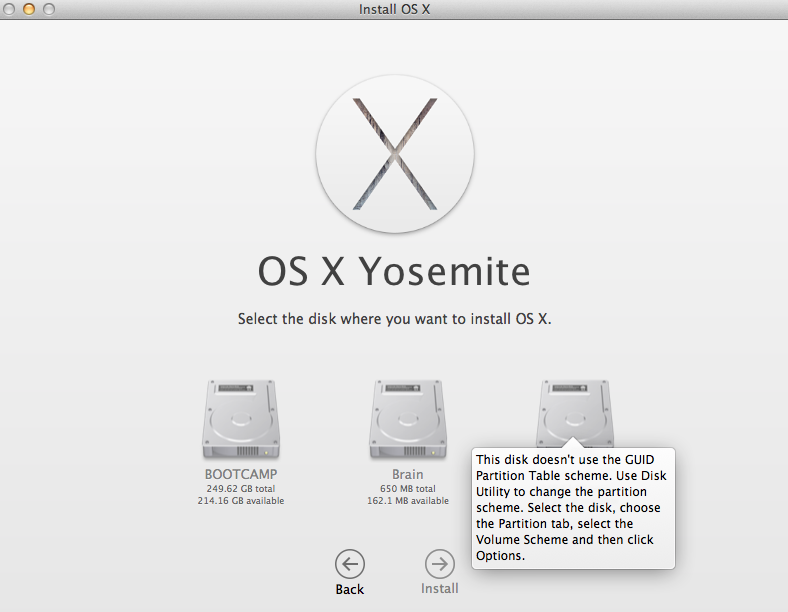Image resolution: width=788 pixels, height=612 pixels.
Task: Click "Select the disk where you want" prompt
Action: coord(395,319)
